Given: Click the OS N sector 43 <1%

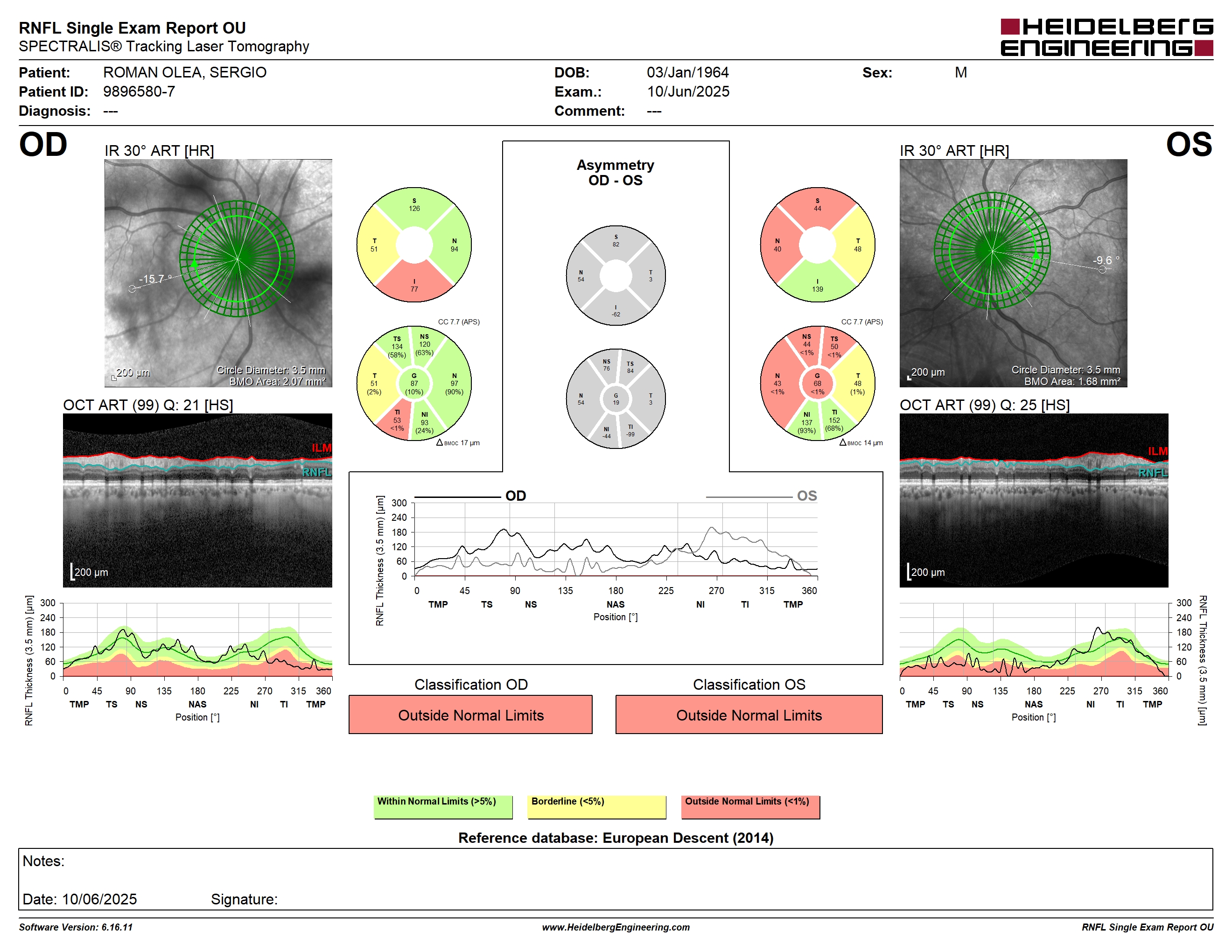Looking at the screenshot, I should [777, 384].
